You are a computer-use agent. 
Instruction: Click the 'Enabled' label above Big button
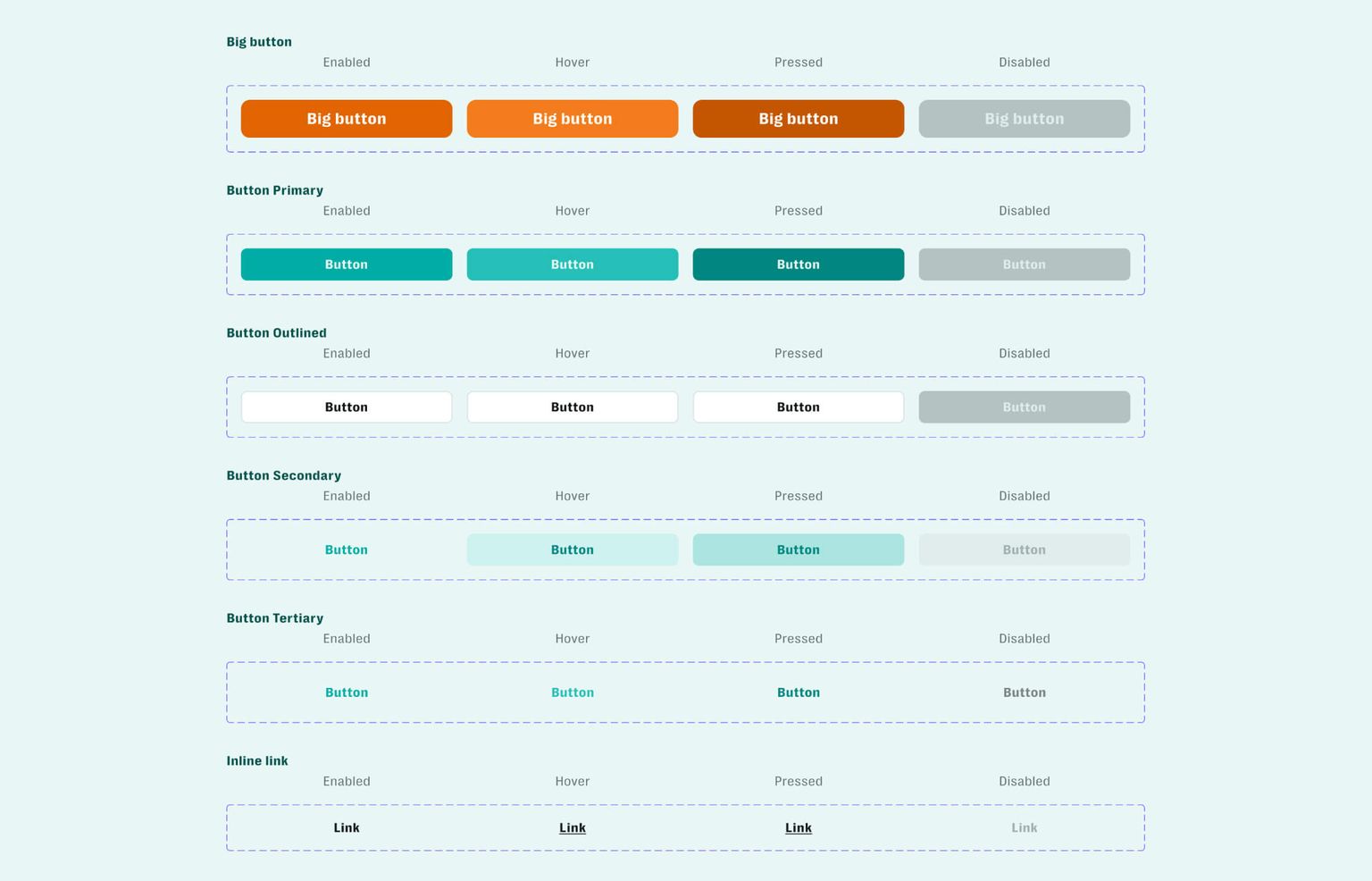(x=347, y=63)
